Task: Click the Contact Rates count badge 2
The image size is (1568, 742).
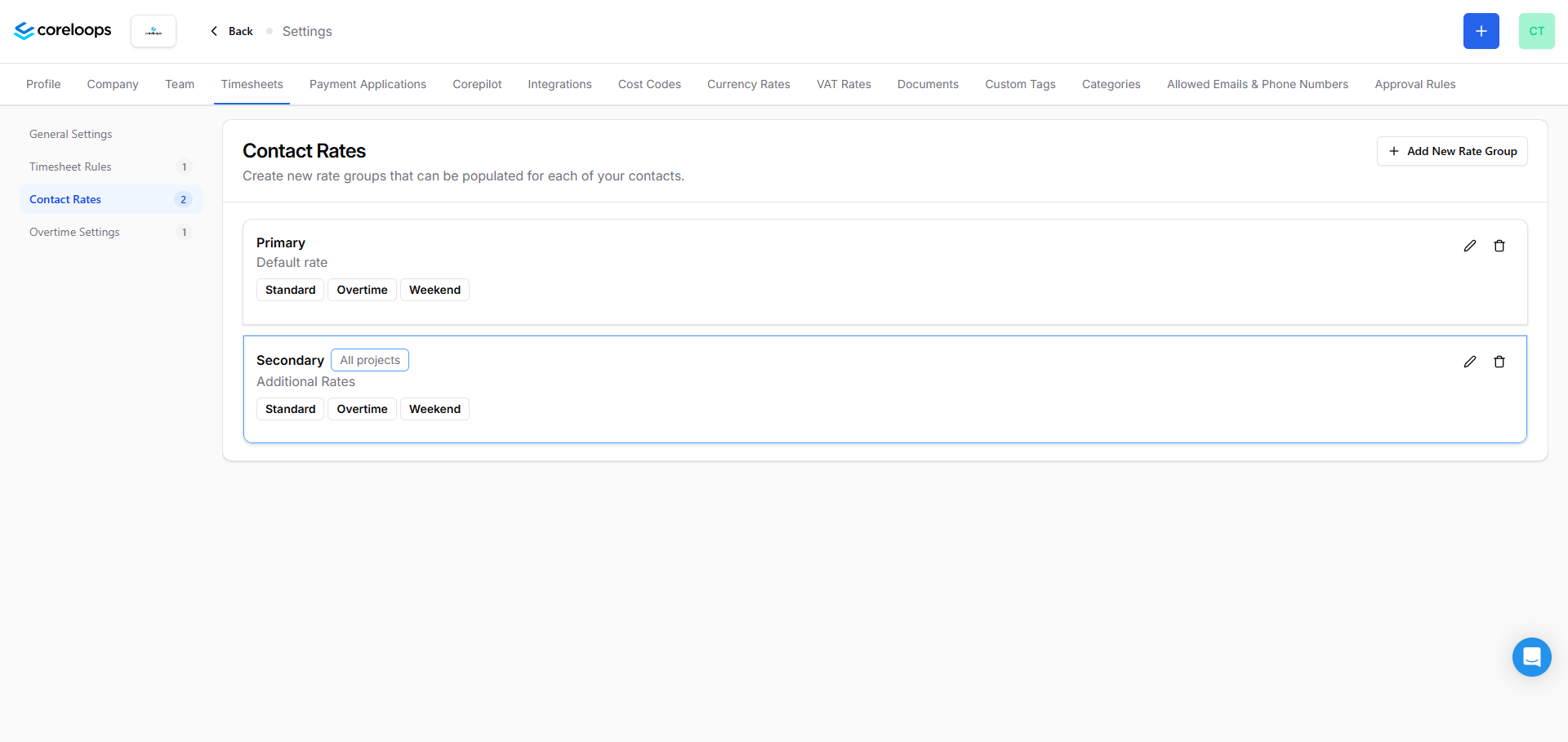Action: [x=183, y=199]
